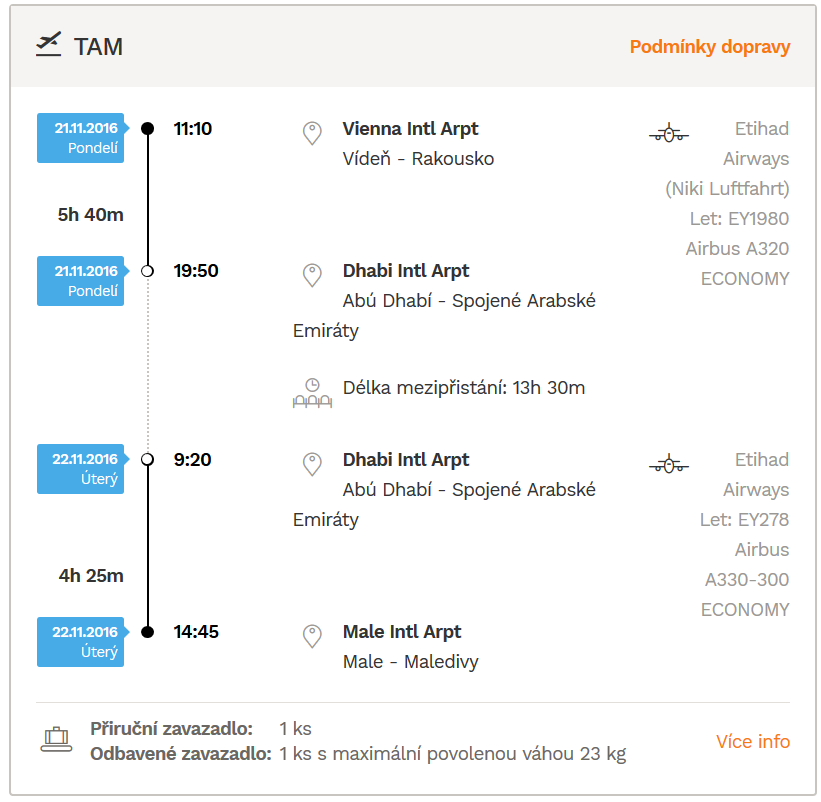This screenshot has height=802, width=821.
Task: Click the hollow timeline dot at 9:20
Action: 148,459
